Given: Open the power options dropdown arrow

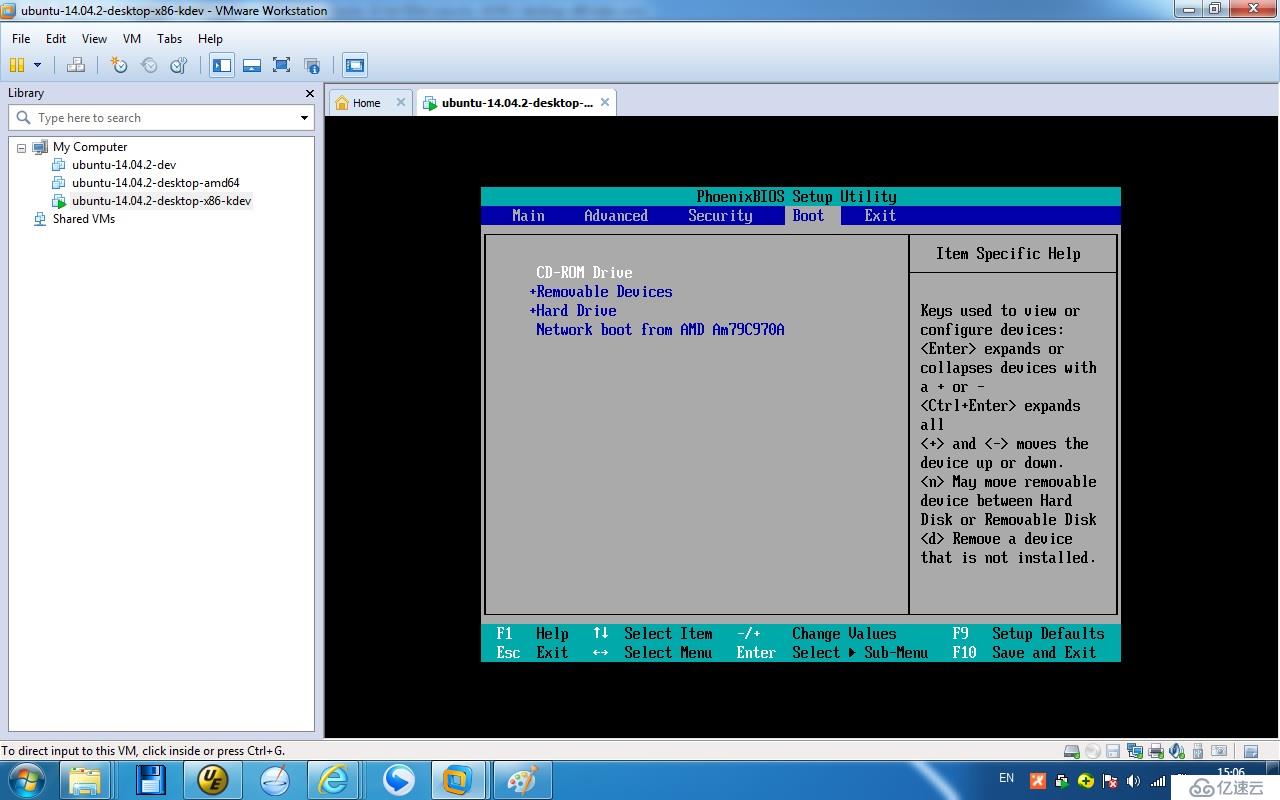Looking at the screenshot, I should click(38, 65).
